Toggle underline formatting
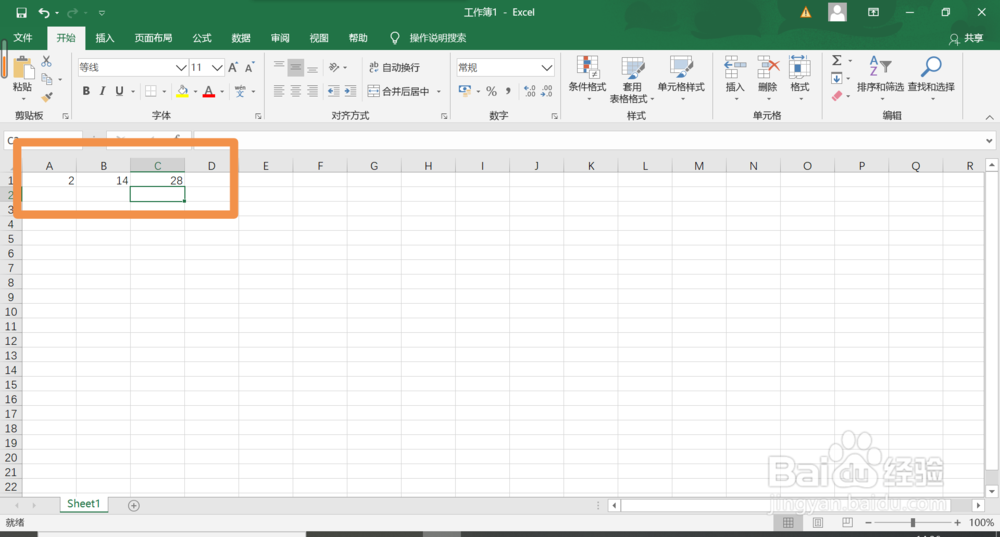This screenshot has width=1000, height=537. click(119, 91)
